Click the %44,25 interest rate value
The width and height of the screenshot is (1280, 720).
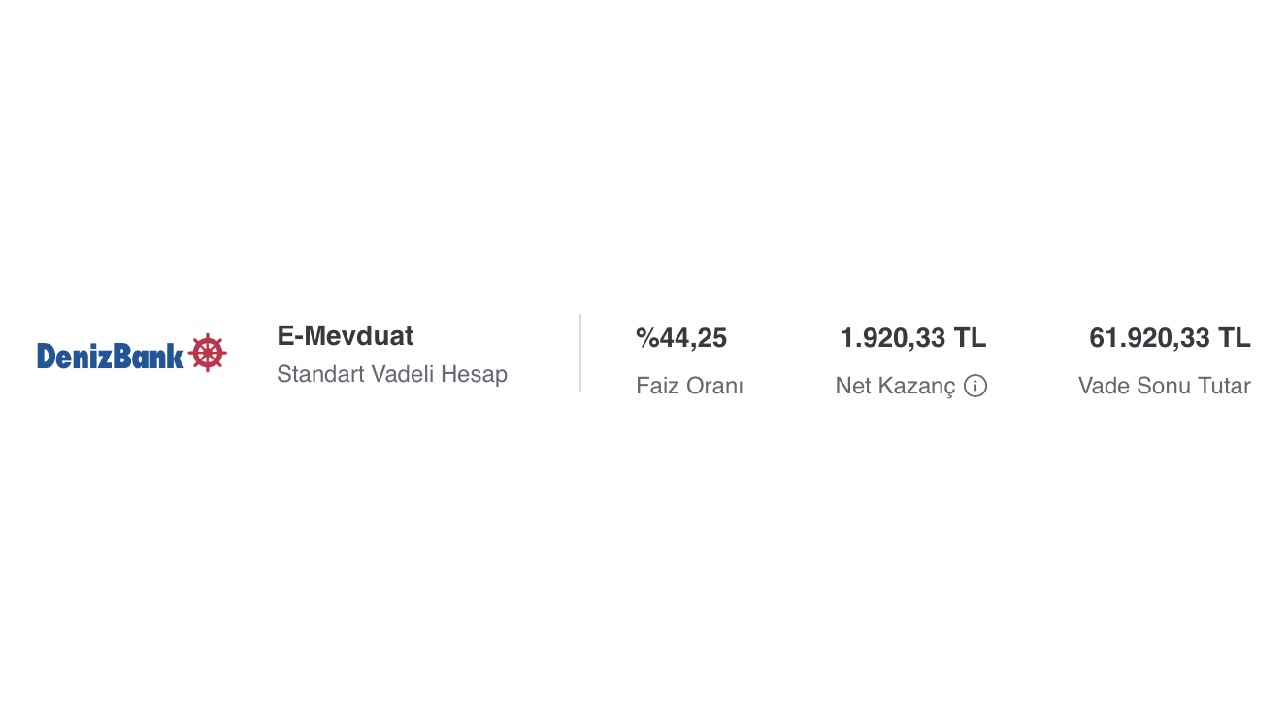(x=681, y=338)
